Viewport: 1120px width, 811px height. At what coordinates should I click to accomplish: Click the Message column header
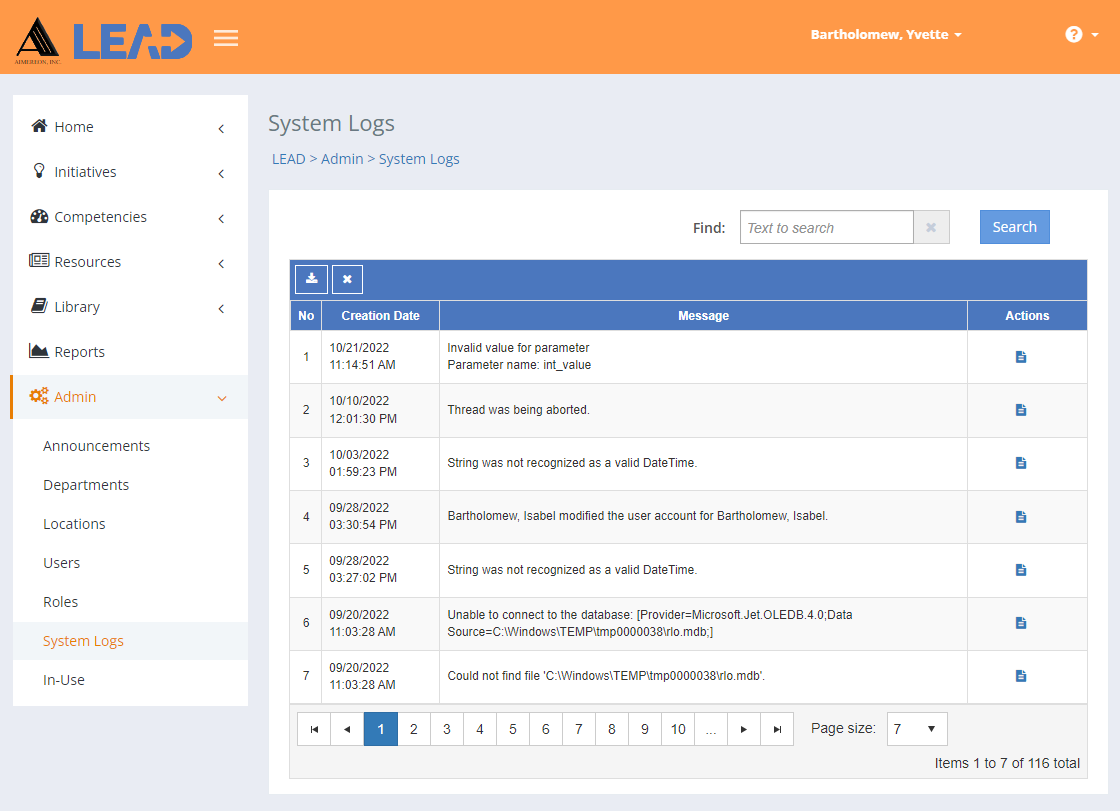pos(704,316)
